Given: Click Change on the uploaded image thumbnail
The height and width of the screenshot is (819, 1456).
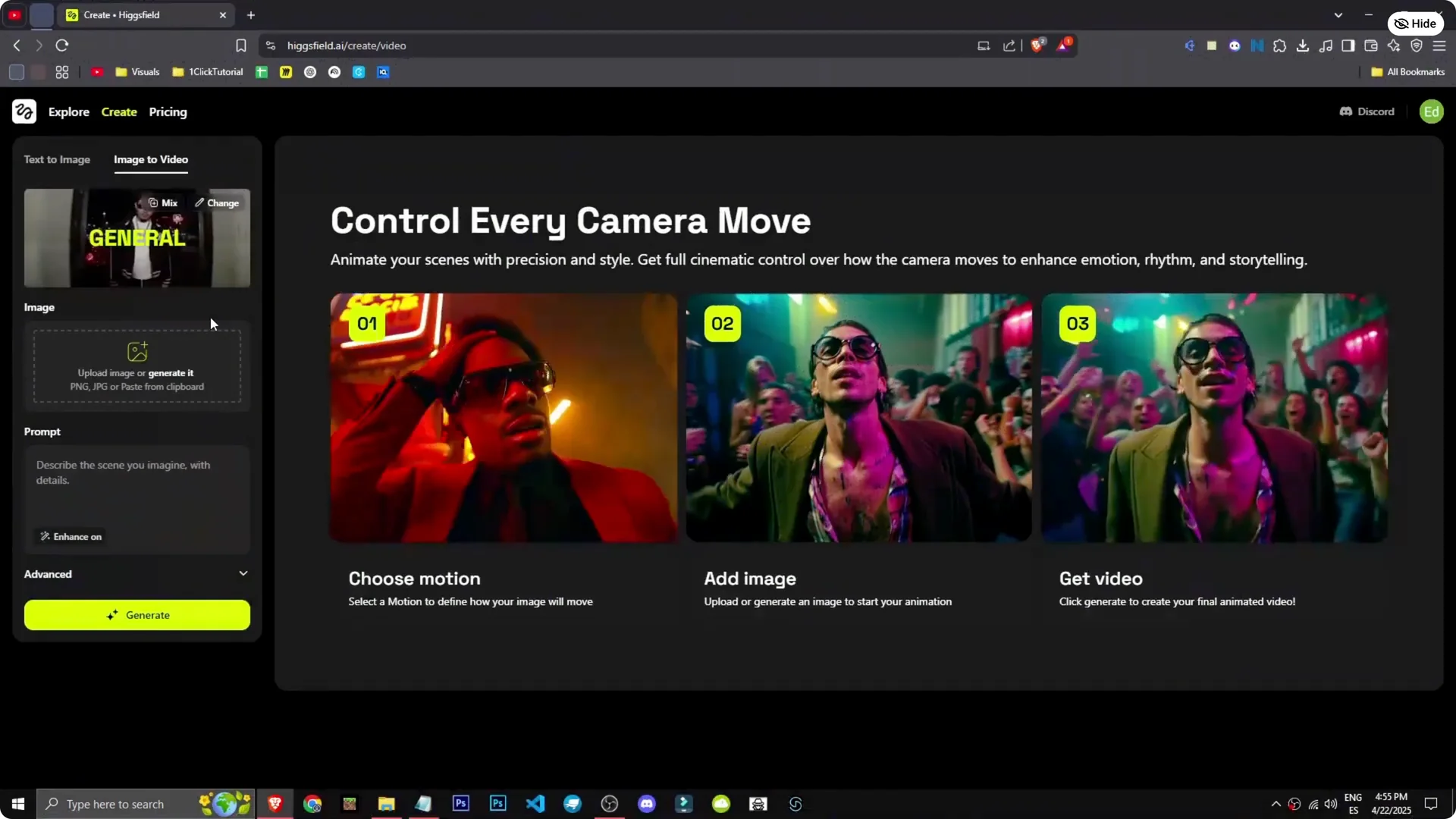Looking at the screenshot, I should [218, 202].
